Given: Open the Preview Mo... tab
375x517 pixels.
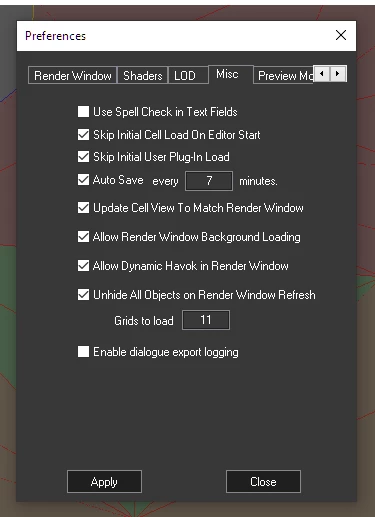Looking at the screenshot, I should (x=284, y=75).
